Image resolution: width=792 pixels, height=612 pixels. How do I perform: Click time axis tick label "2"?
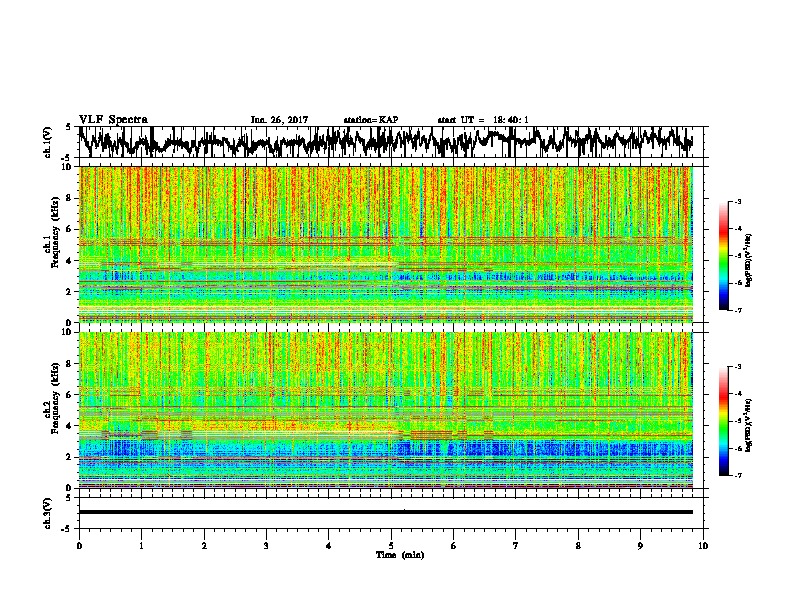pyautogui.click(x=204, y=546)
